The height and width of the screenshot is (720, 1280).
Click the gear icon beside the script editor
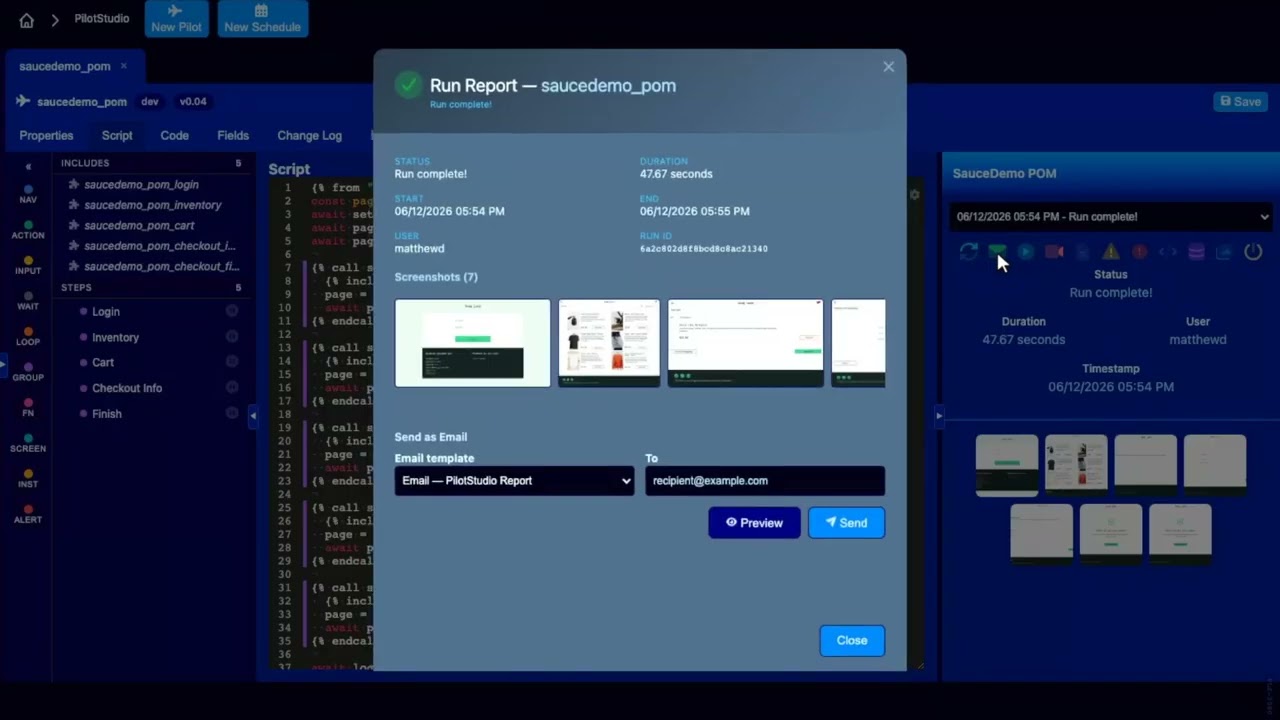pos(914,195)
